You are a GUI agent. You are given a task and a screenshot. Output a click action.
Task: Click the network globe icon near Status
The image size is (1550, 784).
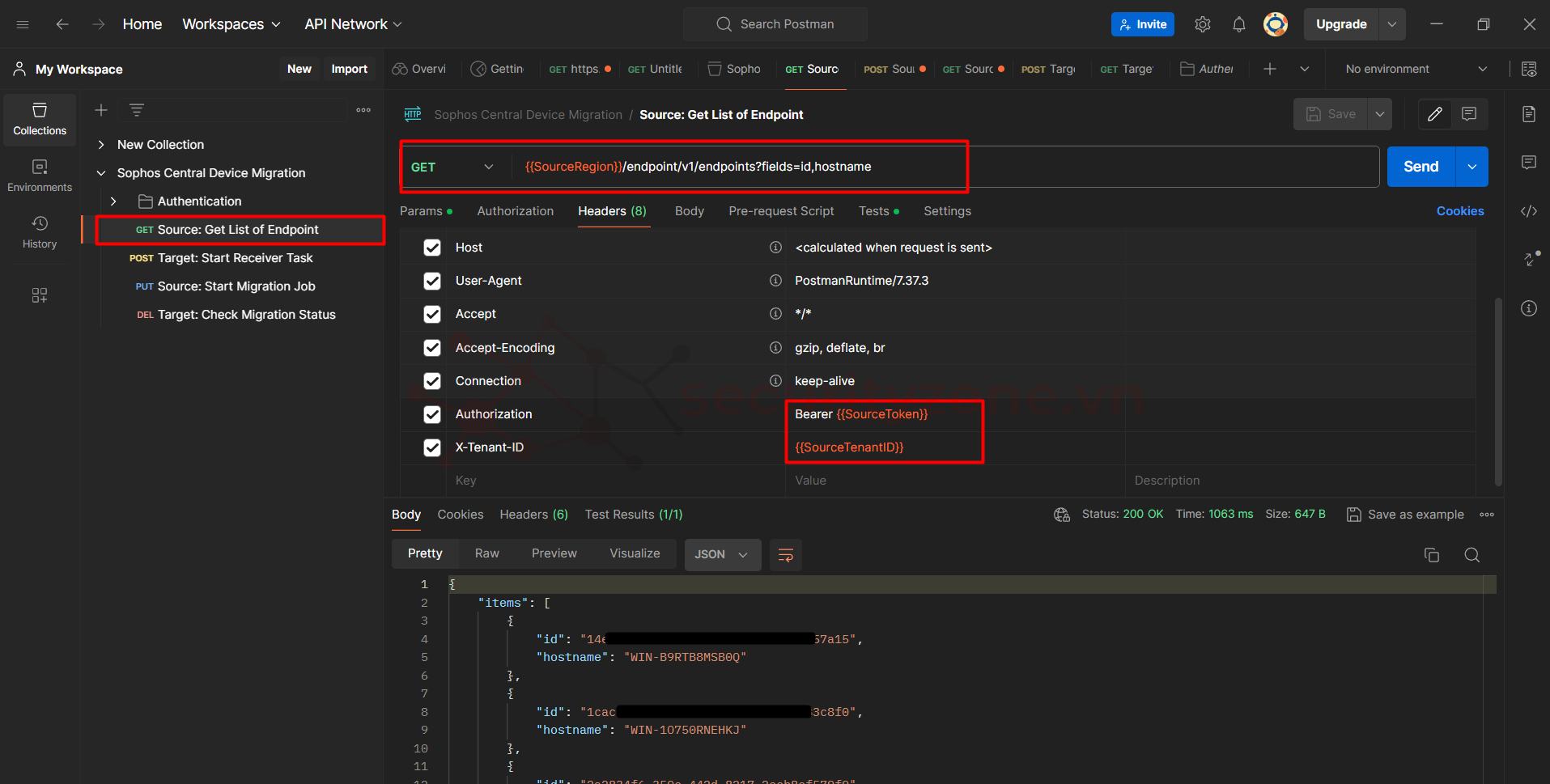(1062, 515)
